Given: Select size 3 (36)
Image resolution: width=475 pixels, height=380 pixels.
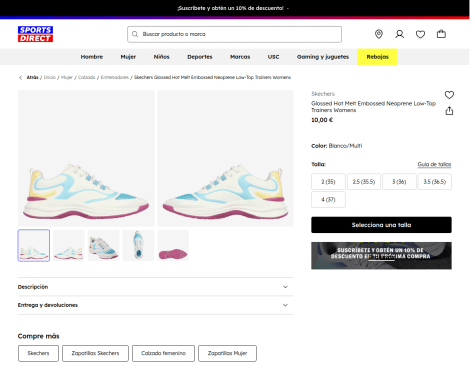Looking at the screenshot, I should [399, 182].
